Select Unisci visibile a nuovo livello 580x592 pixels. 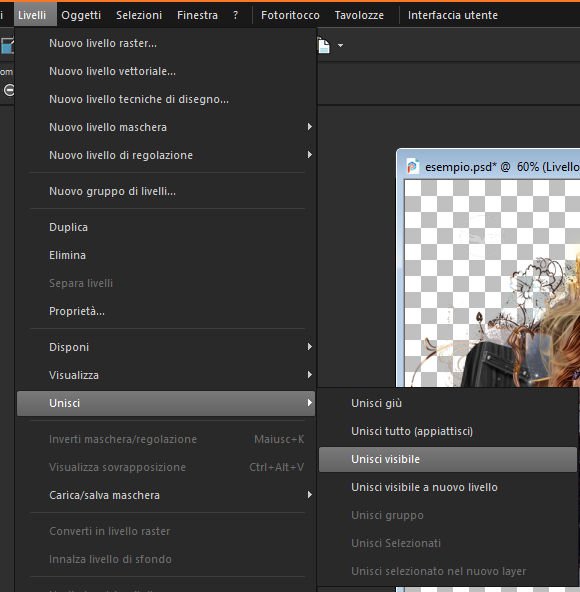(x=448, y=487)
